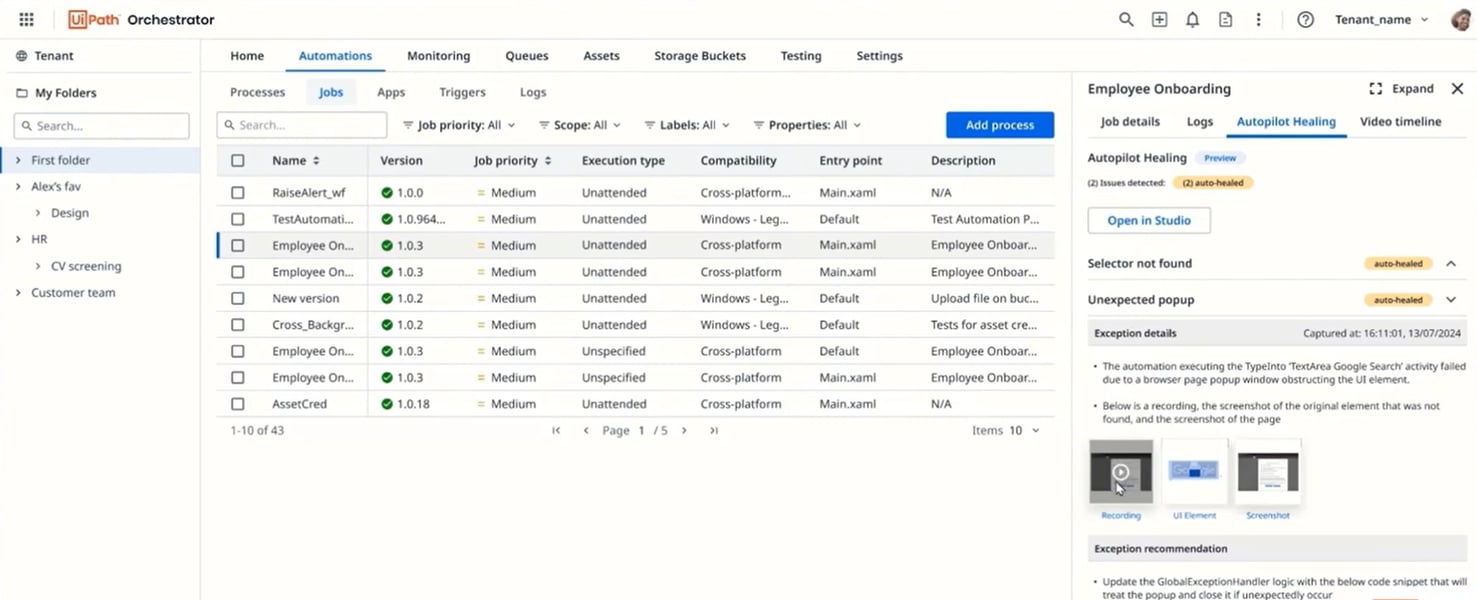The image size is (1477, 600).
Task: Click the UiPath Orchestrator logo
Action: (141, 19)
